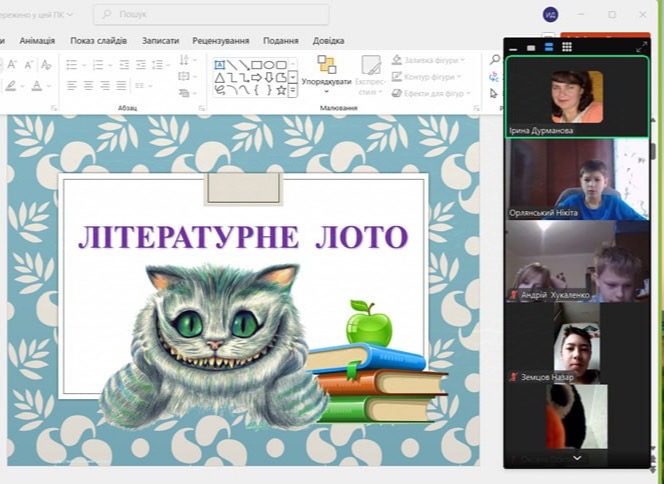Viewport: 664px width, 484px height.
Task: Increase the list indent level
Action: tap(141, 65)
